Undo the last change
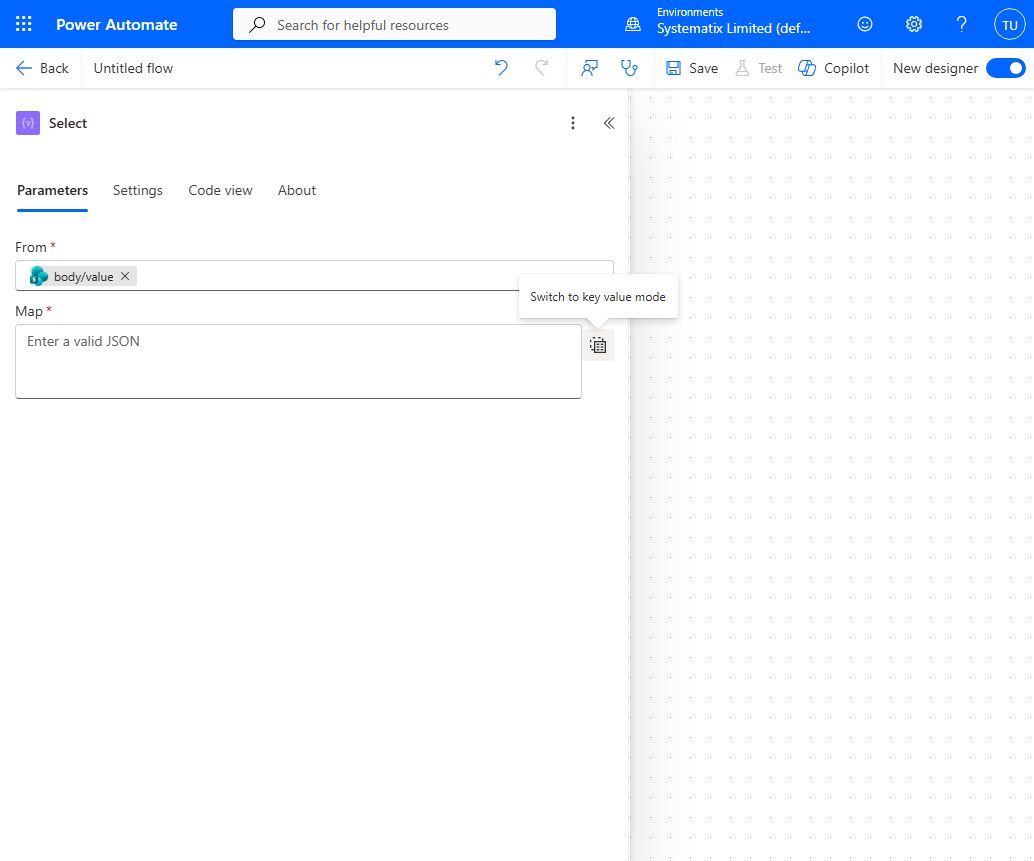Screen dimensions: 1034x861 coord(501,68)
